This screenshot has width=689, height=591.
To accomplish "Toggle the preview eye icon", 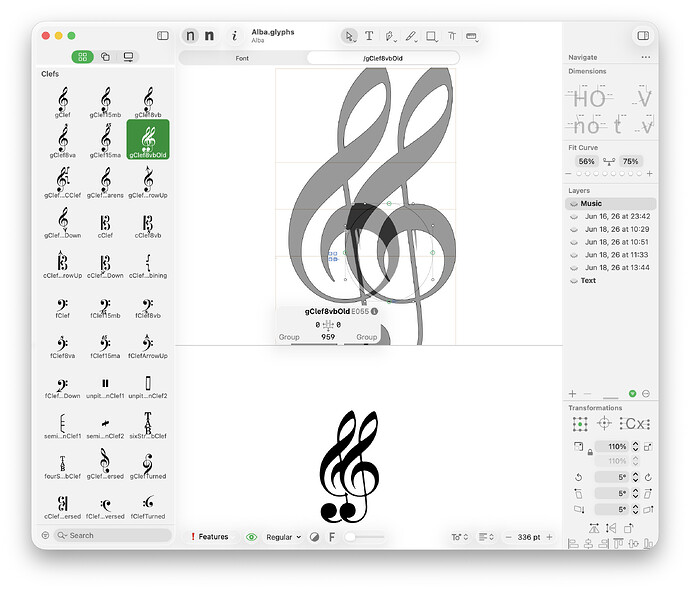I will (x=251, y=537).
